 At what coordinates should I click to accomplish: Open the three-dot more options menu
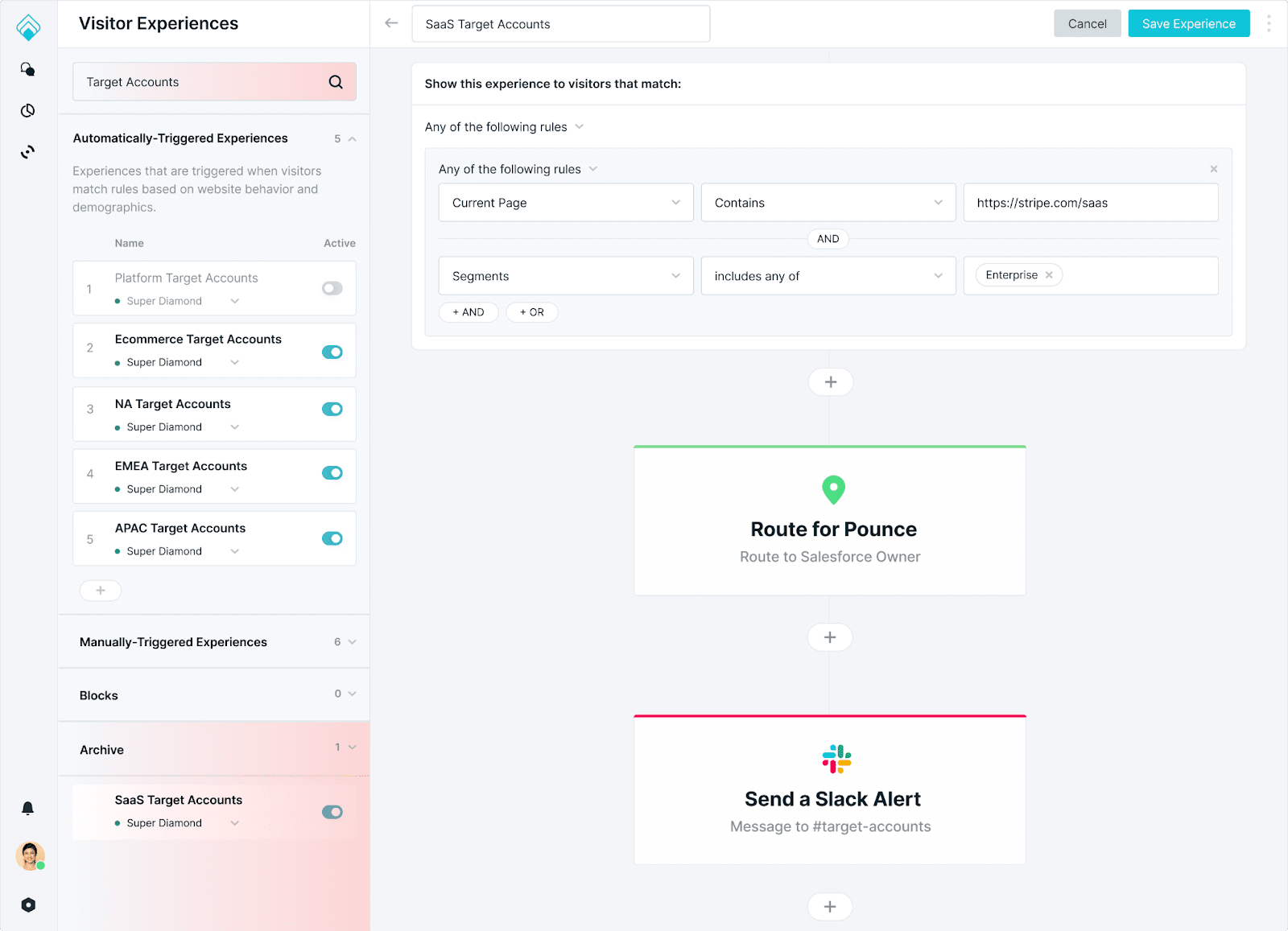click(x=1269, y=23)
